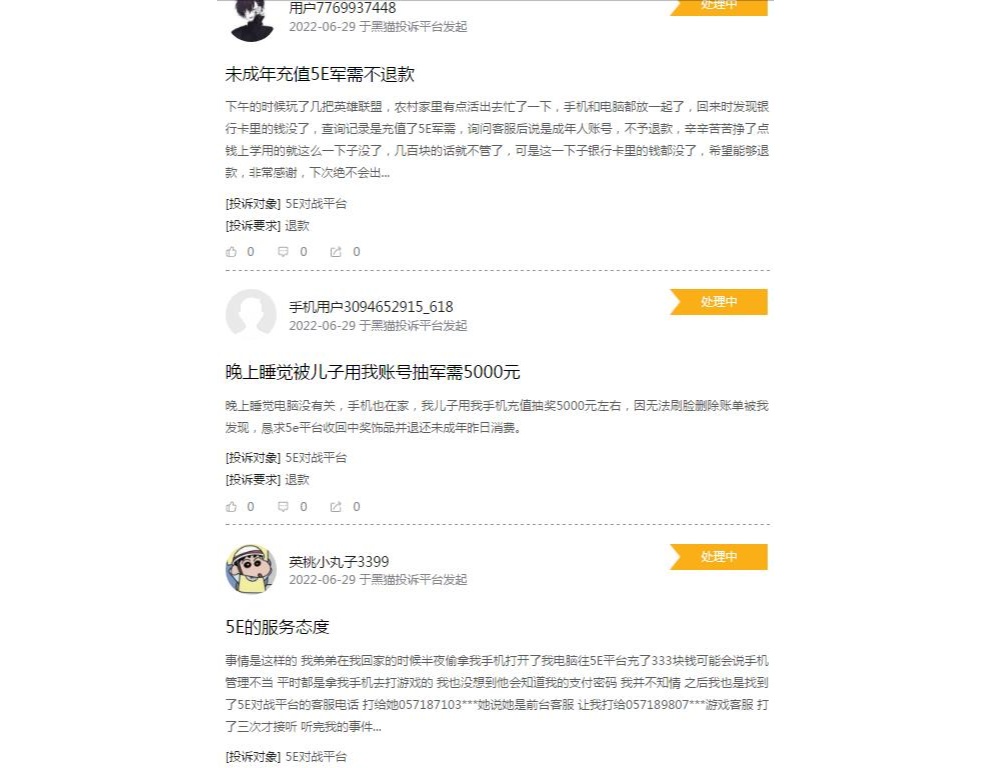Open comments on 抽军需5000元 complaint
The height and width of the screenshot is (768, 990).
coord(283,507)
